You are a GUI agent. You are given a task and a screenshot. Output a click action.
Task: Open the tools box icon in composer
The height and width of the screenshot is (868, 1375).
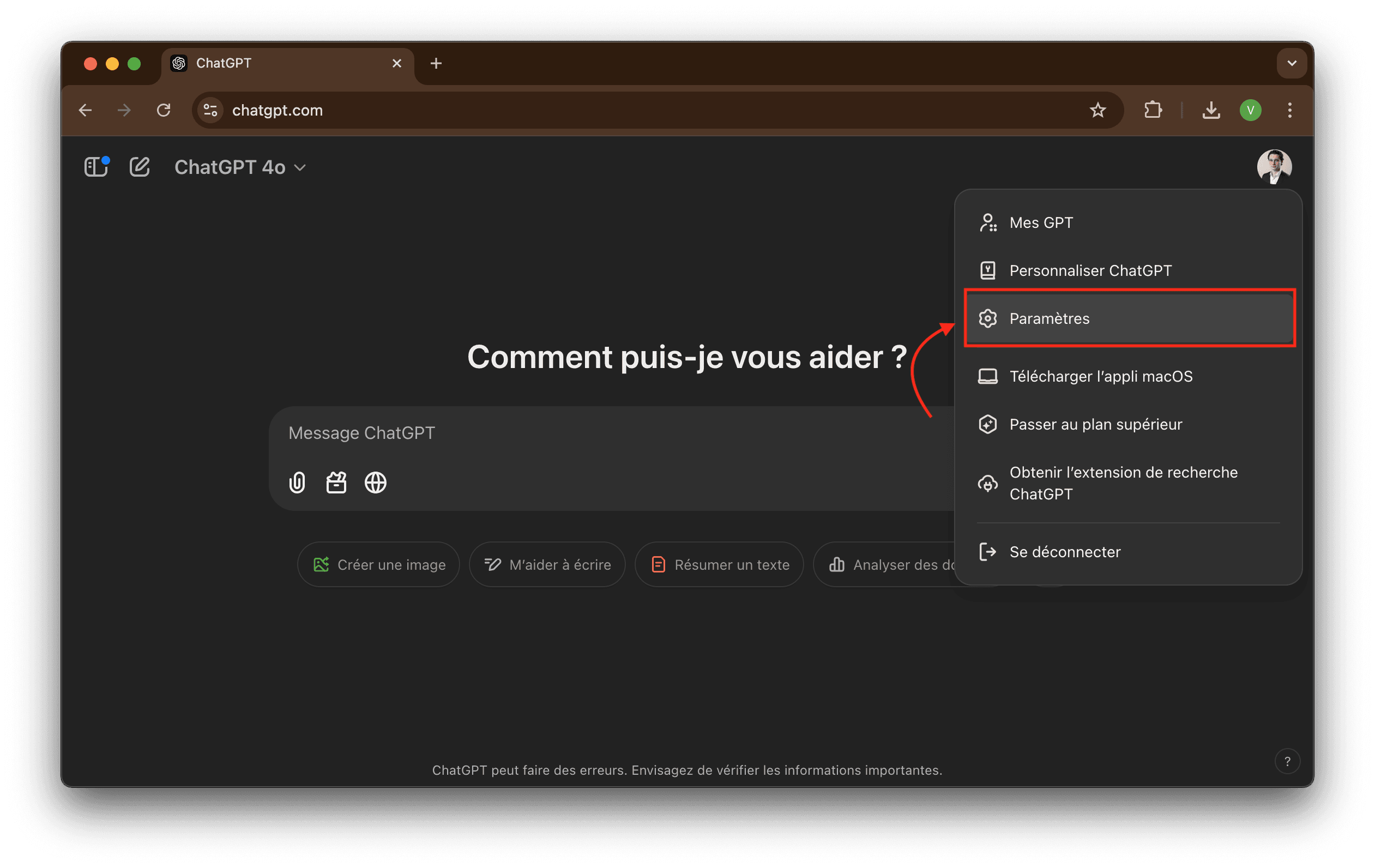pyautogui.click(x=336, y=483)
